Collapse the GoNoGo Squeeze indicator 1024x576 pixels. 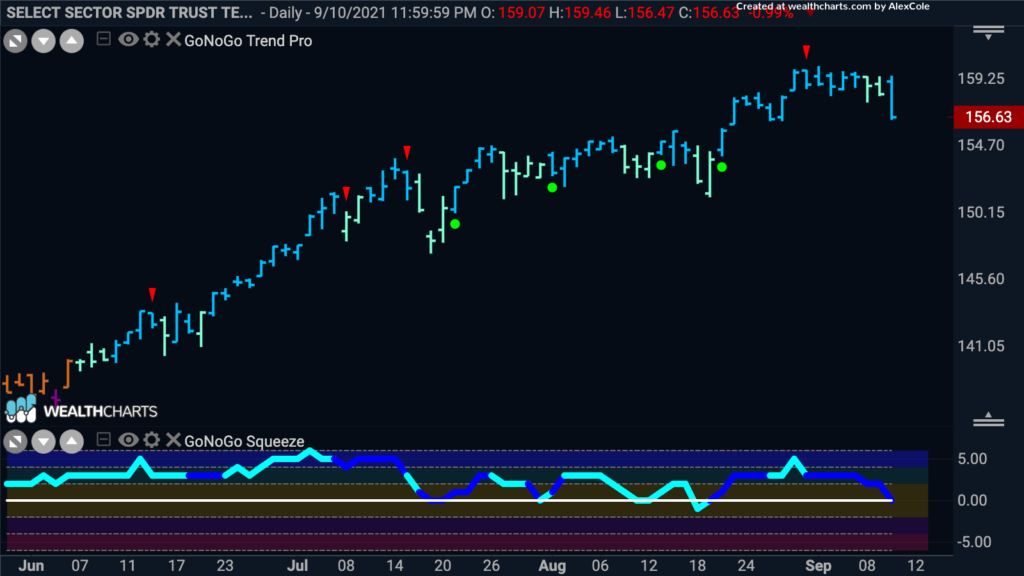click(103, 440)
